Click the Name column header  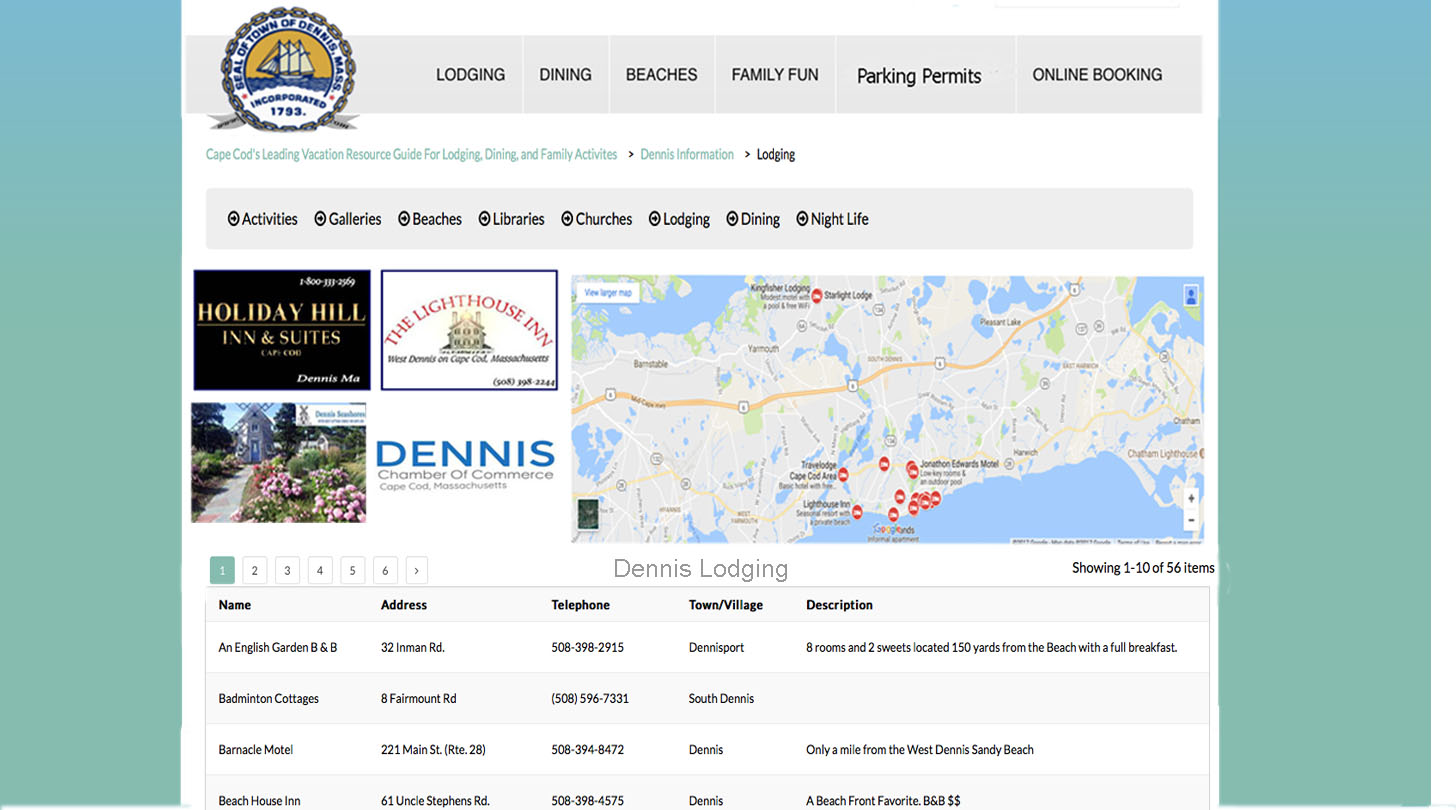(x=235, y=605)
